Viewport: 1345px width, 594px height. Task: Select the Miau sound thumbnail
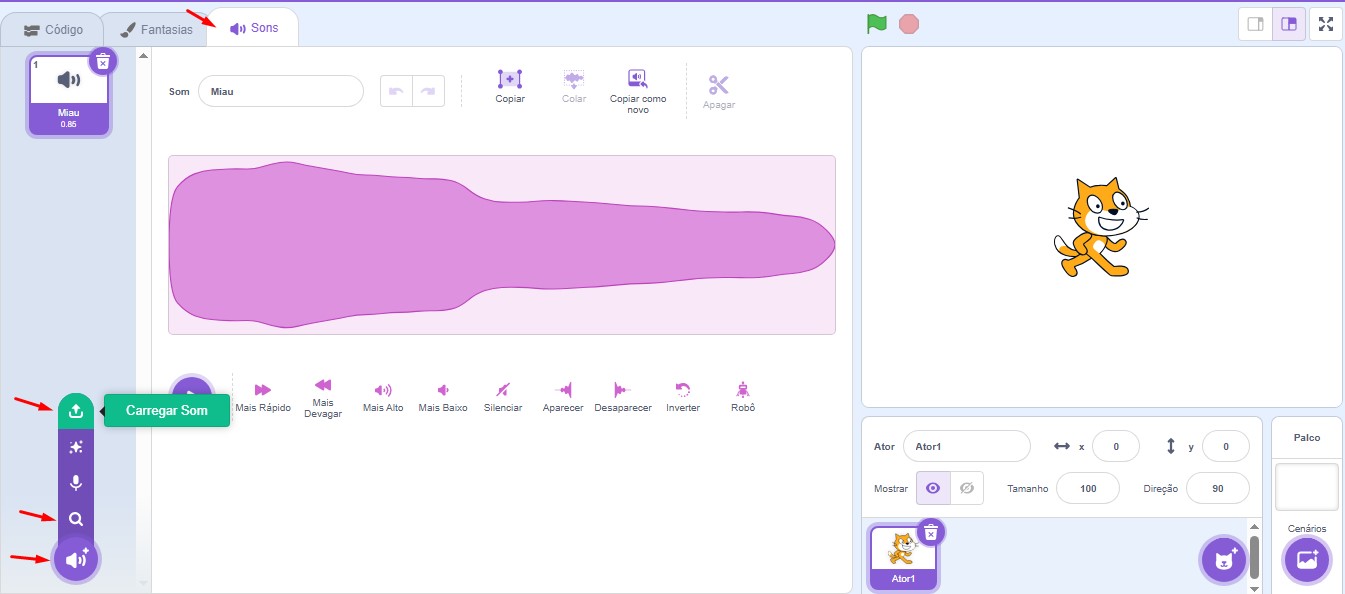69,94
